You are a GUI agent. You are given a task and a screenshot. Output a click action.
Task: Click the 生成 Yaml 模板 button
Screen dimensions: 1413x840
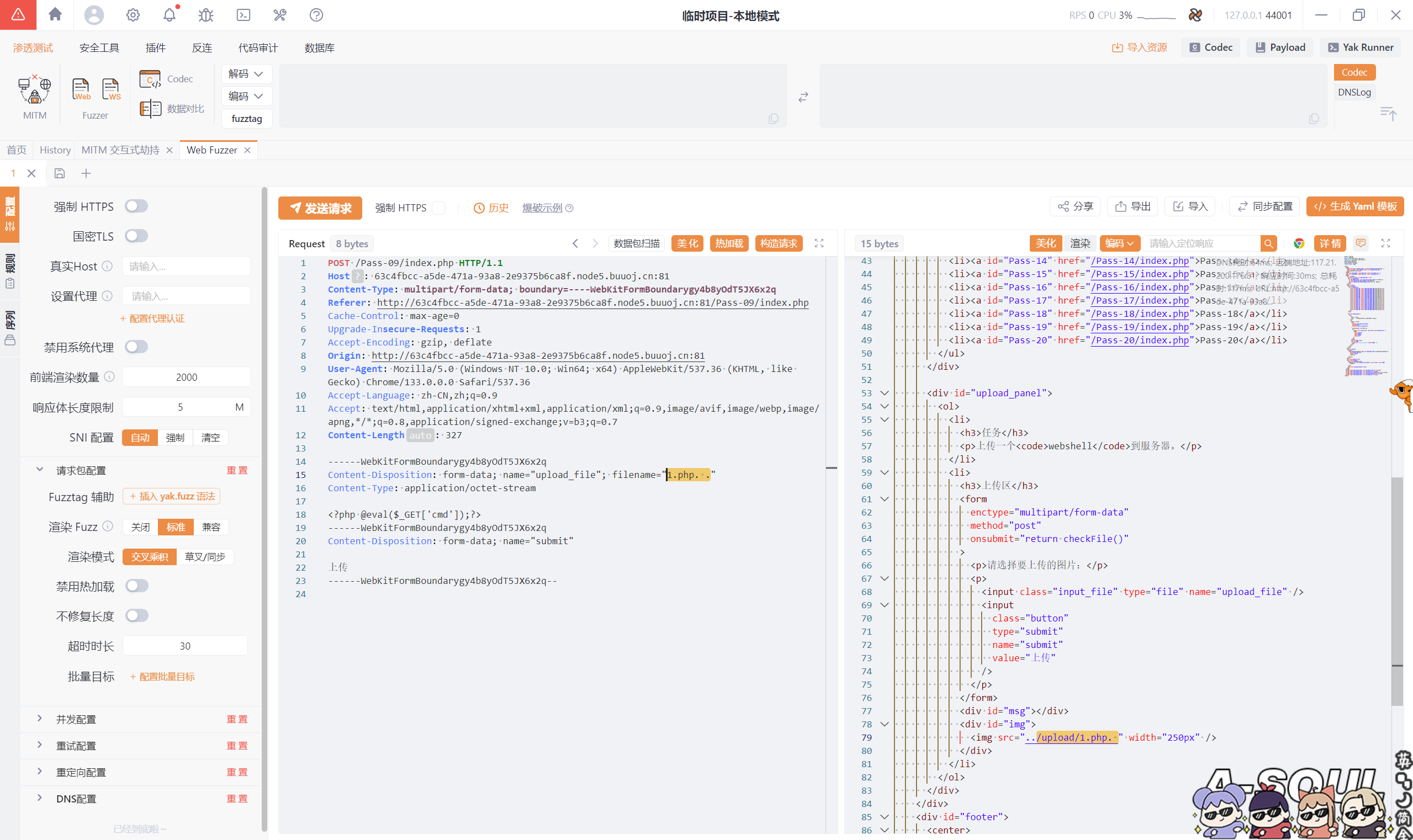[1354, 206]
